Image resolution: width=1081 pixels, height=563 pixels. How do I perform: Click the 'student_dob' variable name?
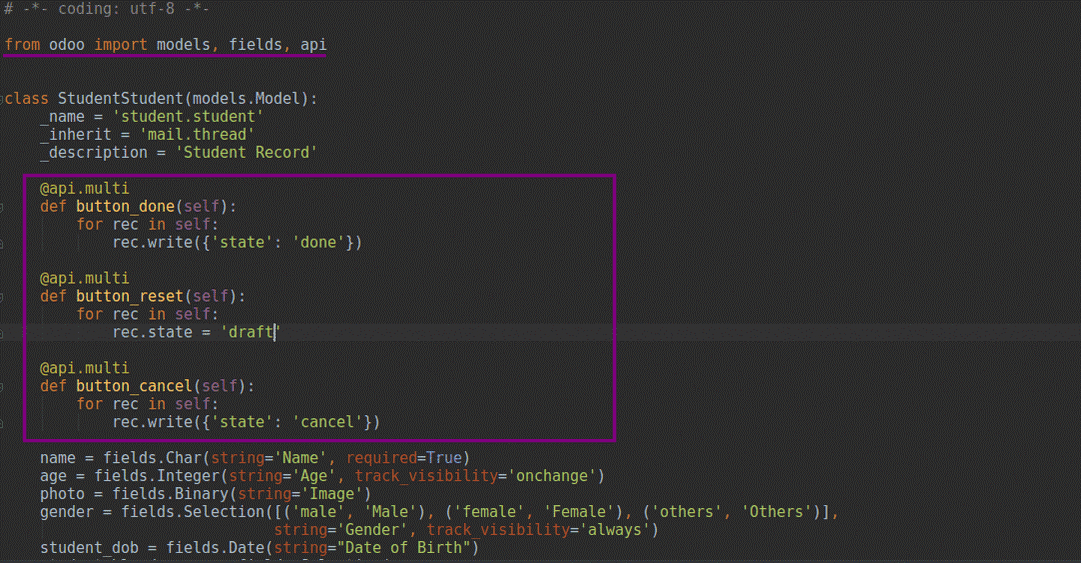89,547
